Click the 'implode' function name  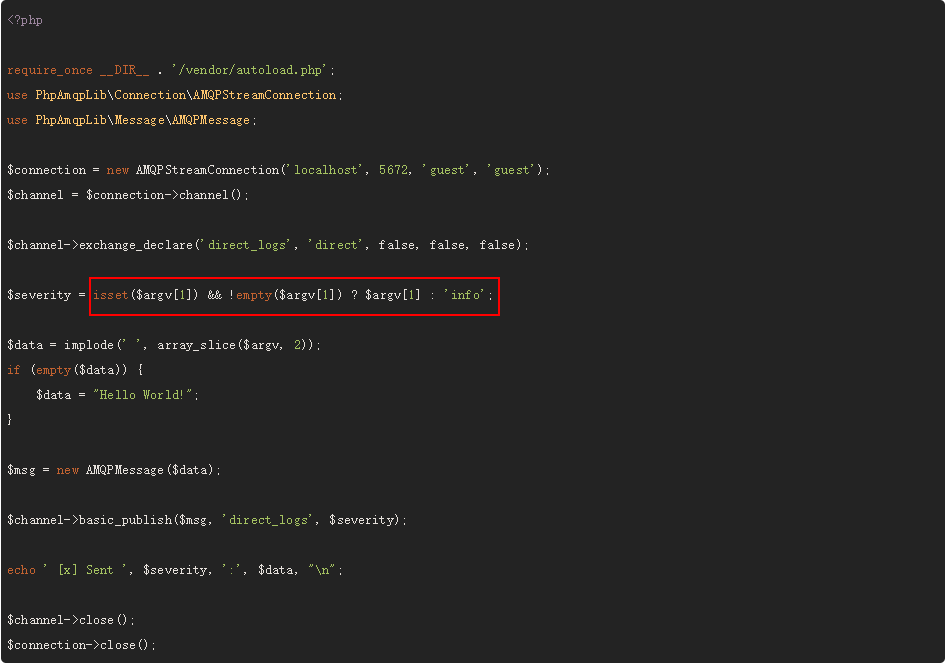[89, 345]
